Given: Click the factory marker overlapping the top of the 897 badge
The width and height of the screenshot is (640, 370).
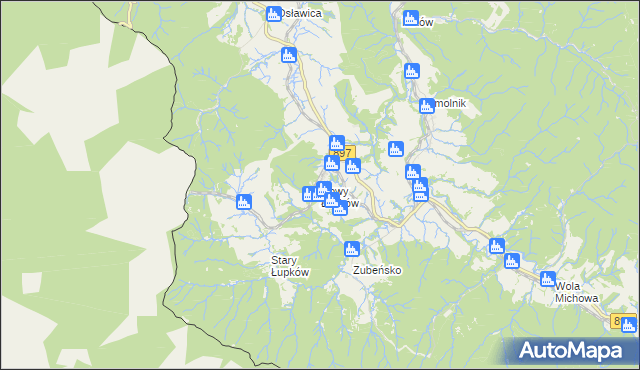Looking at the screenshot, I should point(337,143).
